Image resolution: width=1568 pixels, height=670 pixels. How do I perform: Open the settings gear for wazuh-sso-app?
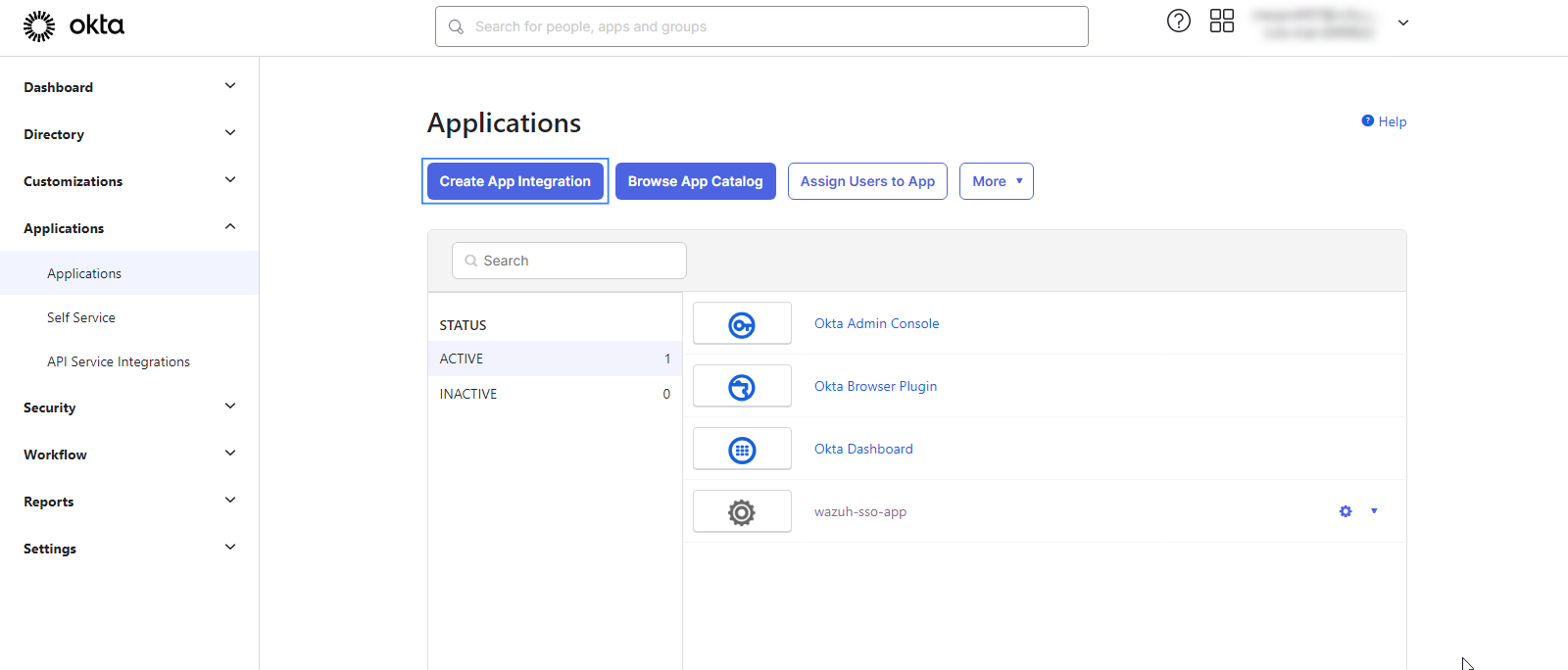pyautogui.click(x=1346, y=511)
